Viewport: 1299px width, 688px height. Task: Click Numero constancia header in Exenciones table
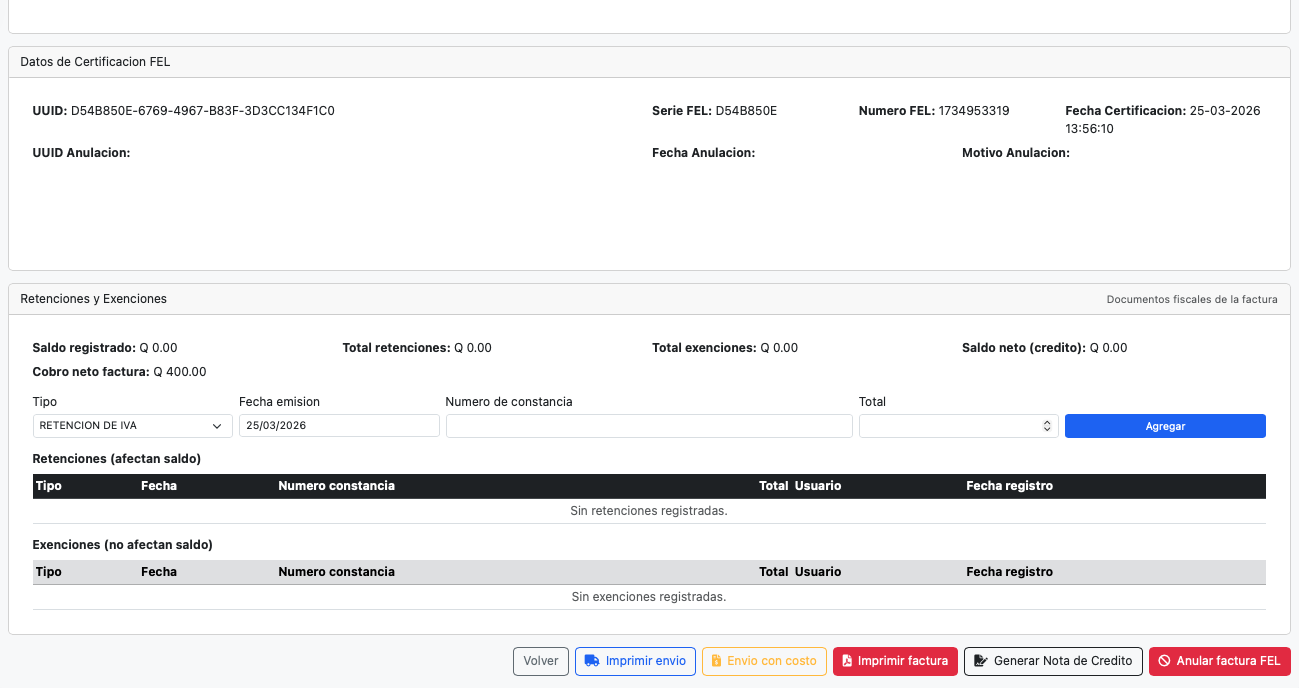pyautogui.click(x=336, y=572)
